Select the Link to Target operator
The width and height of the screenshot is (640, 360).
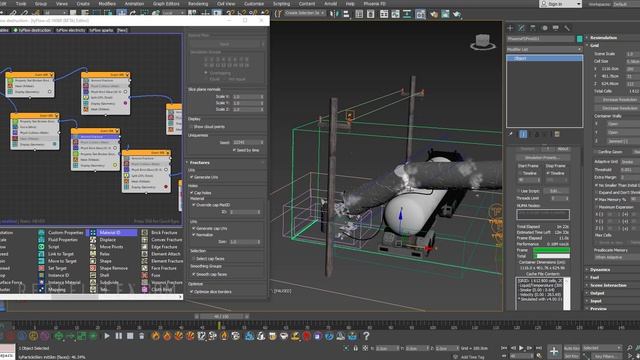coord(62,254)
